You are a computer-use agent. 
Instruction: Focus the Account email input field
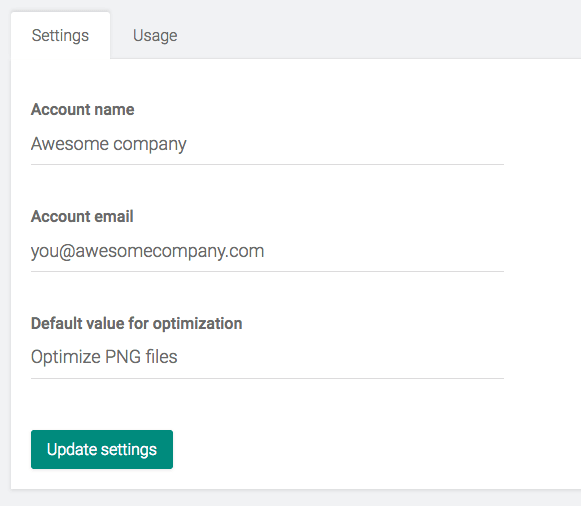coord(267,251)
